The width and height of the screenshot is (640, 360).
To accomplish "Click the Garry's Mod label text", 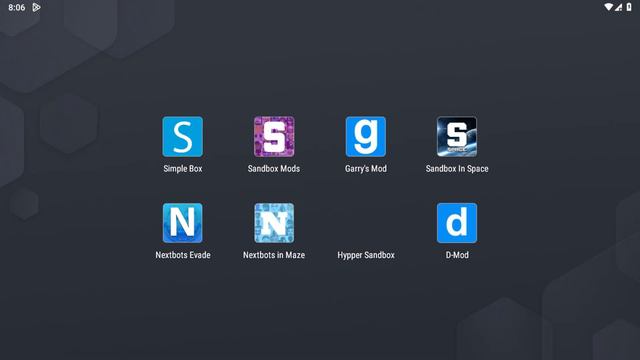I will click(366, 169).
